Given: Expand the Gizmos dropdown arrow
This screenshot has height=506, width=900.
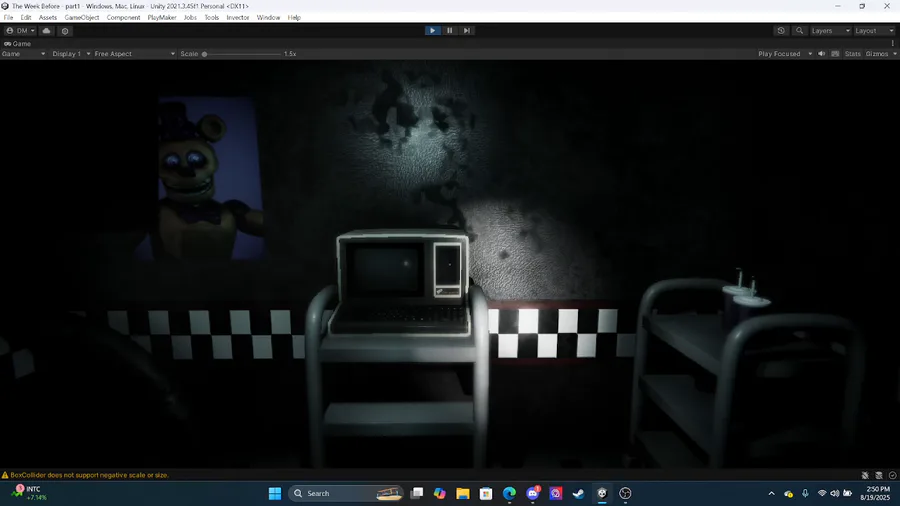Looking at the screenshot, I should (894, 53).
